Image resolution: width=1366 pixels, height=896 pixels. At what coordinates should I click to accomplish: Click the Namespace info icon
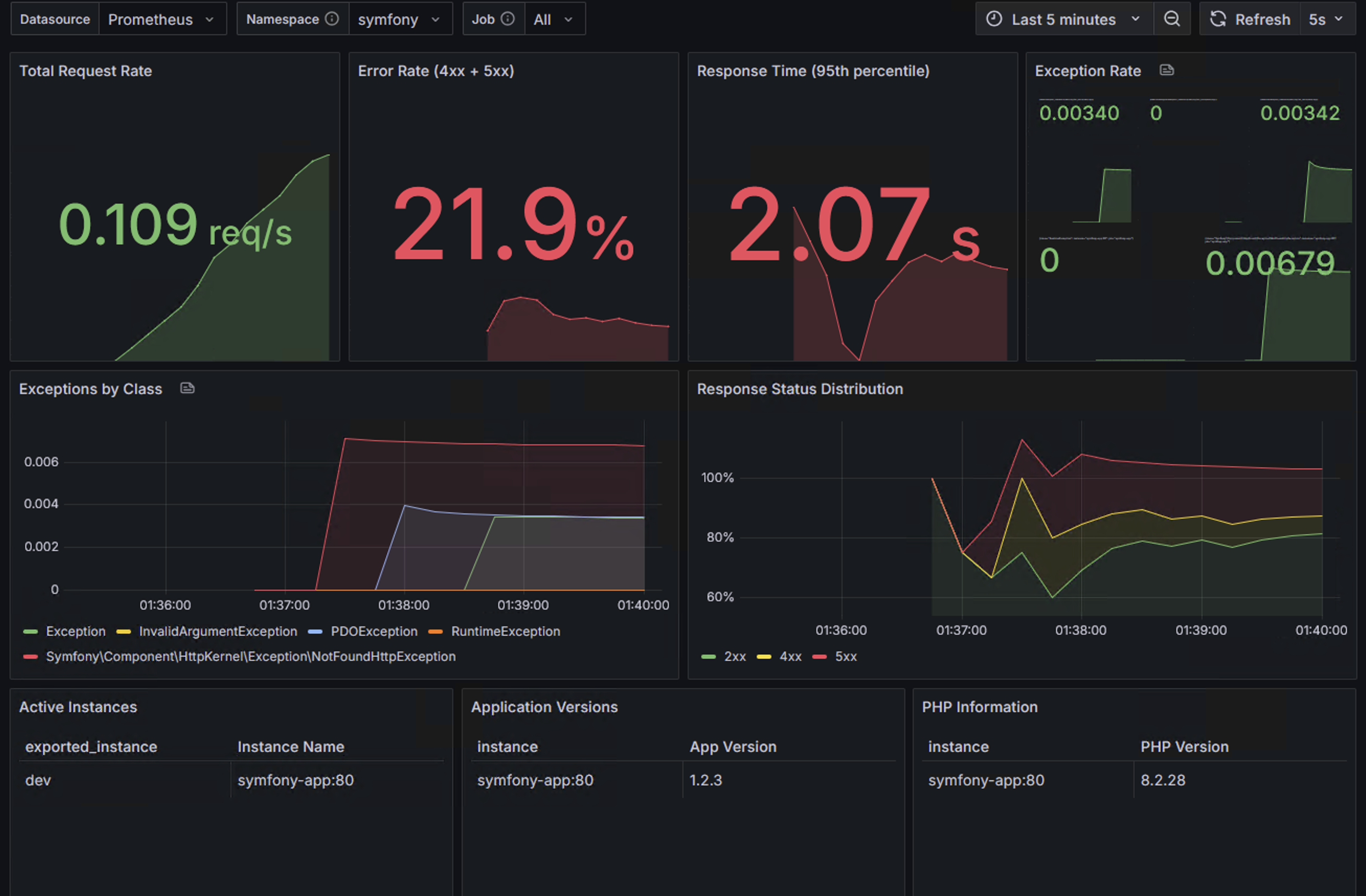click(332, 19)
